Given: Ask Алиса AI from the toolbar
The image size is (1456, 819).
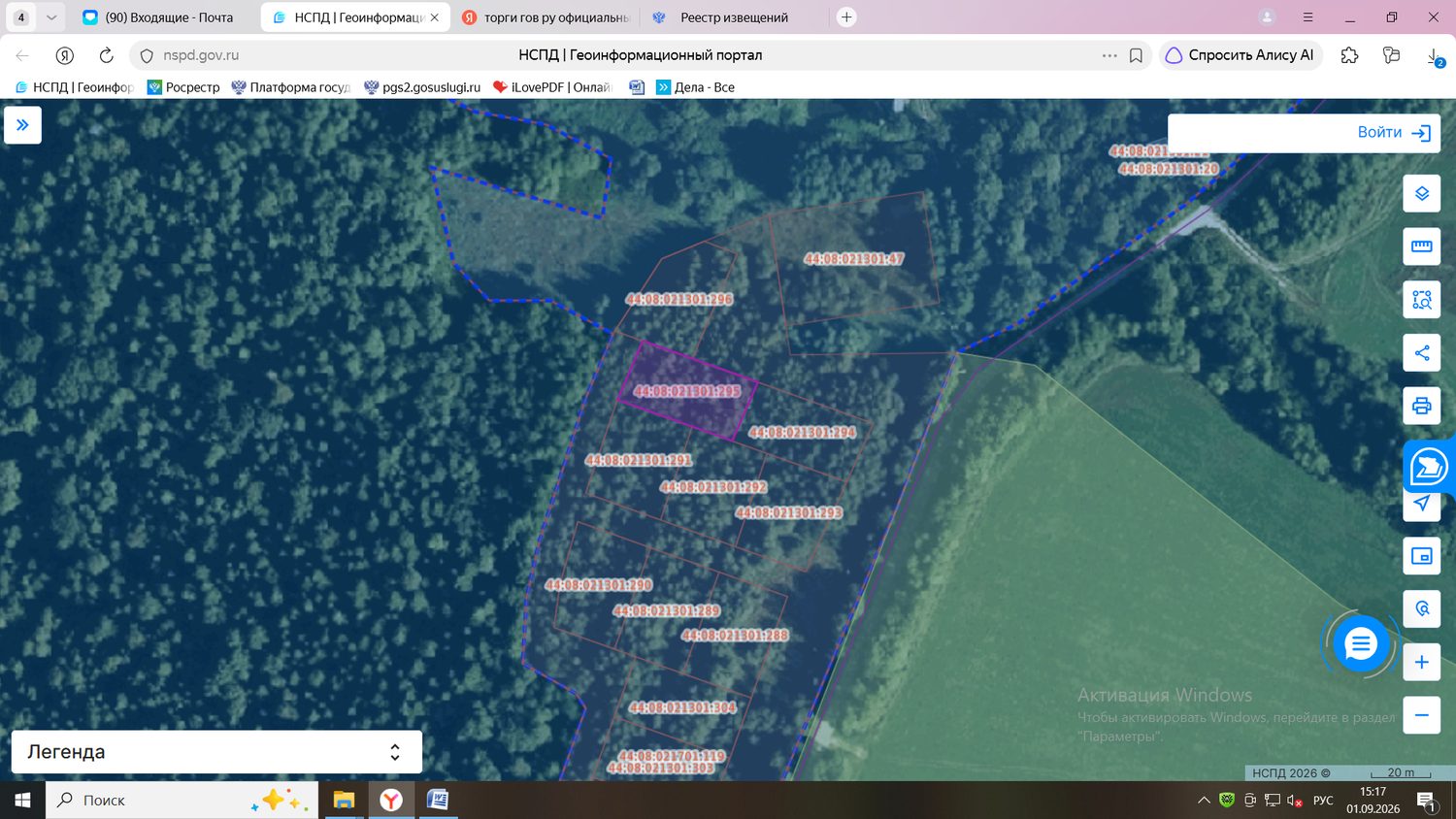Looking at the screenshot, I should (1240, 55).
